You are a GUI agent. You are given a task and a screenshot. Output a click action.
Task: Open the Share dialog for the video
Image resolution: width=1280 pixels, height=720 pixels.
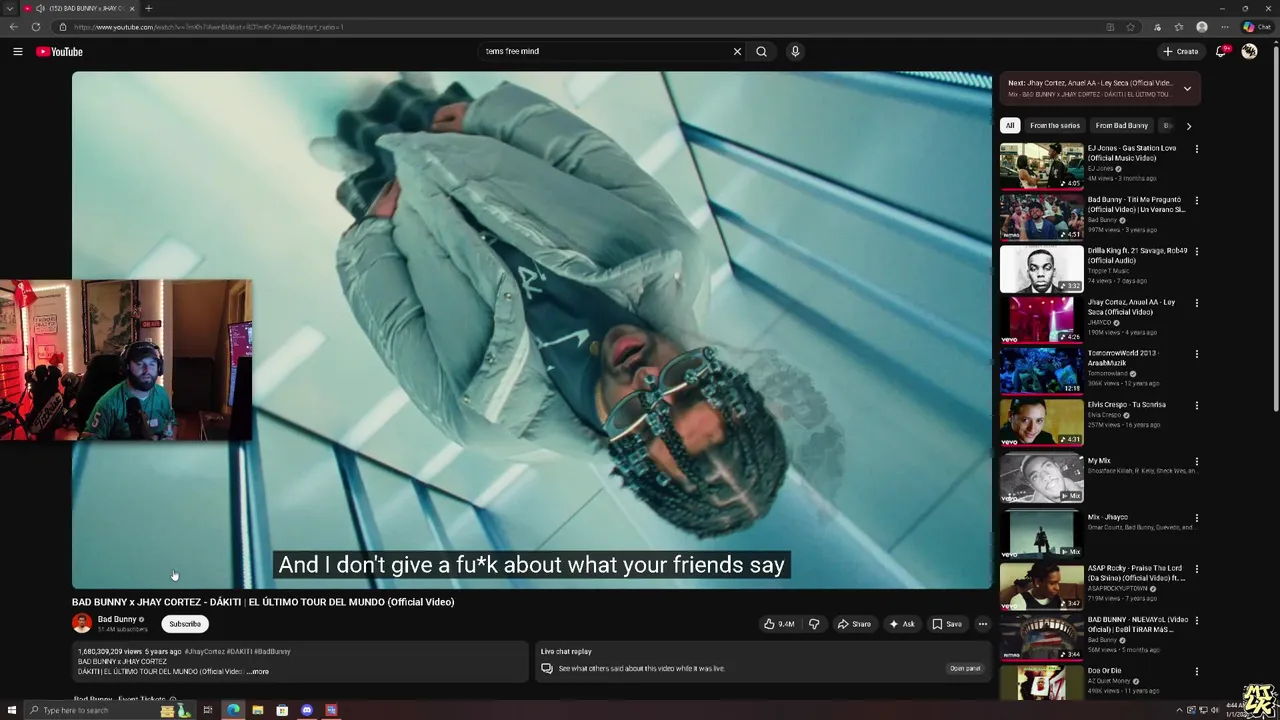[854, 624]
